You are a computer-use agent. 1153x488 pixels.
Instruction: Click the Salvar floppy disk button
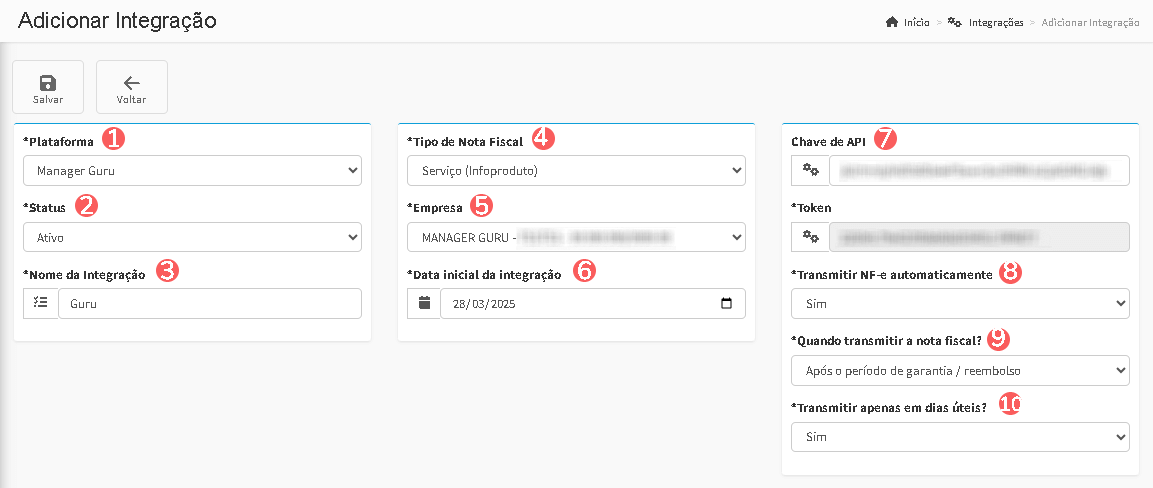(48, 87)
